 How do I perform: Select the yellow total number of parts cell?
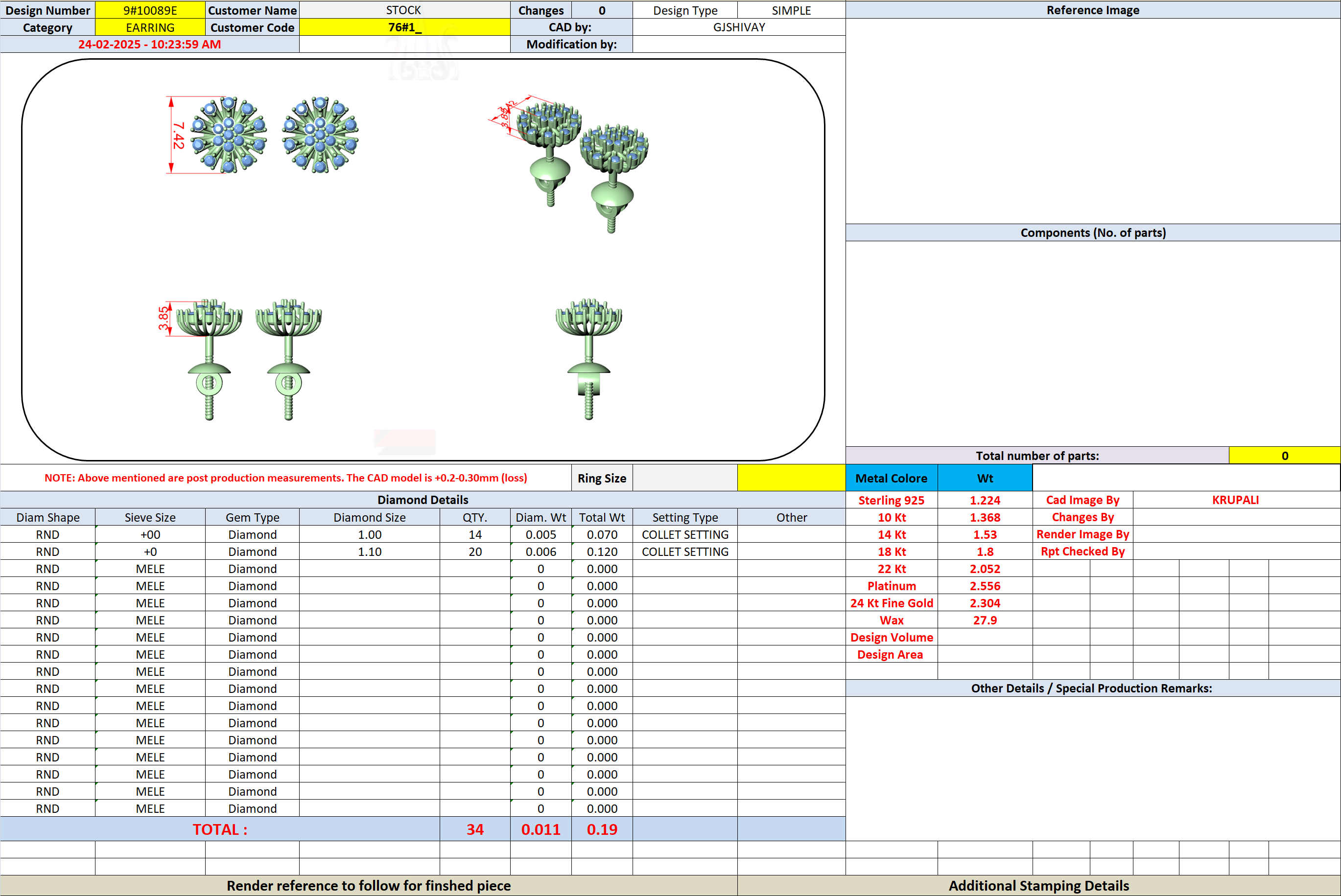coord(1284,456)
